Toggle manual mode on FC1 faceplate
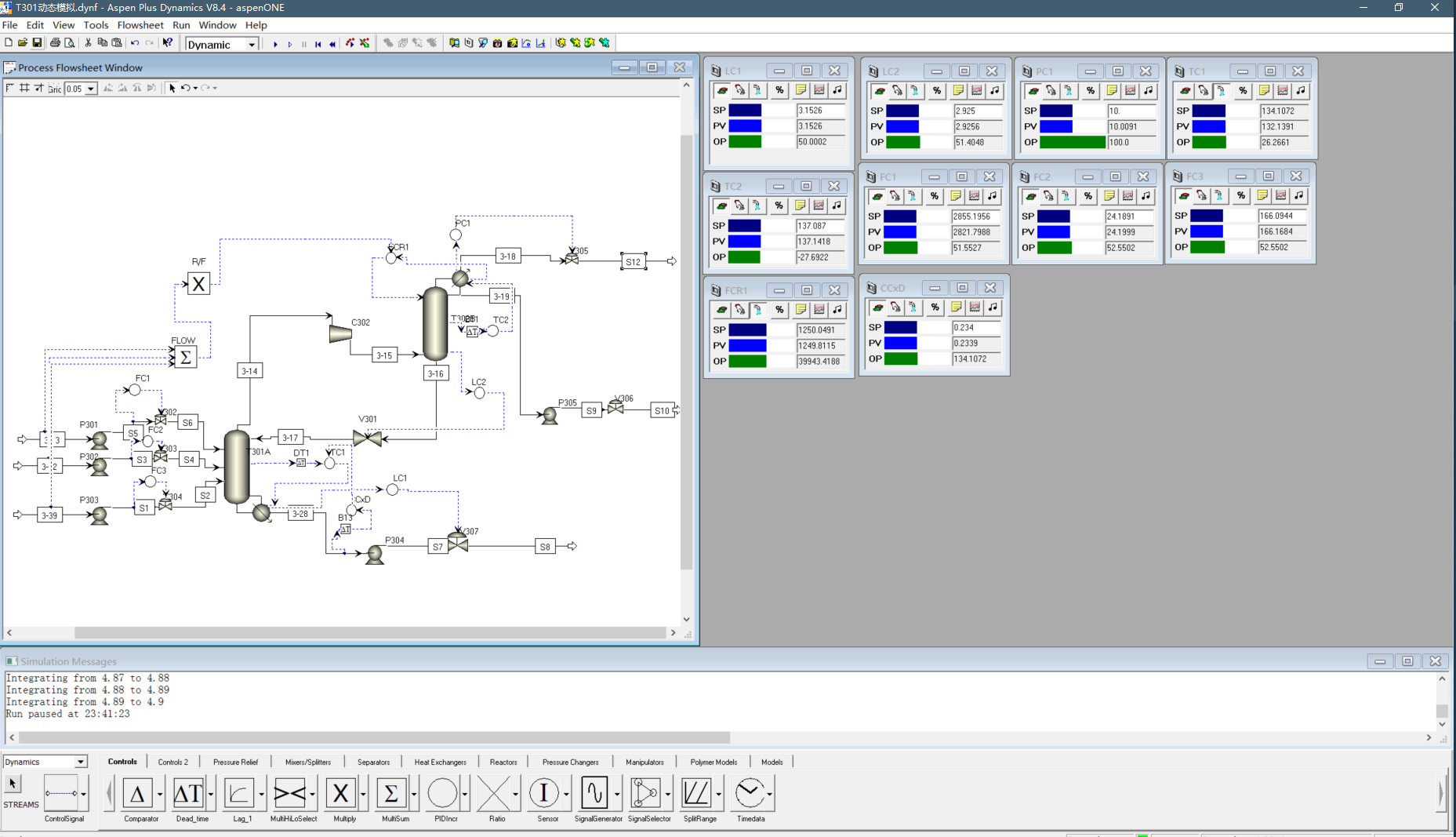This screenshot has width=1456, height=837. pyautogui.click(x=895, y=196)
